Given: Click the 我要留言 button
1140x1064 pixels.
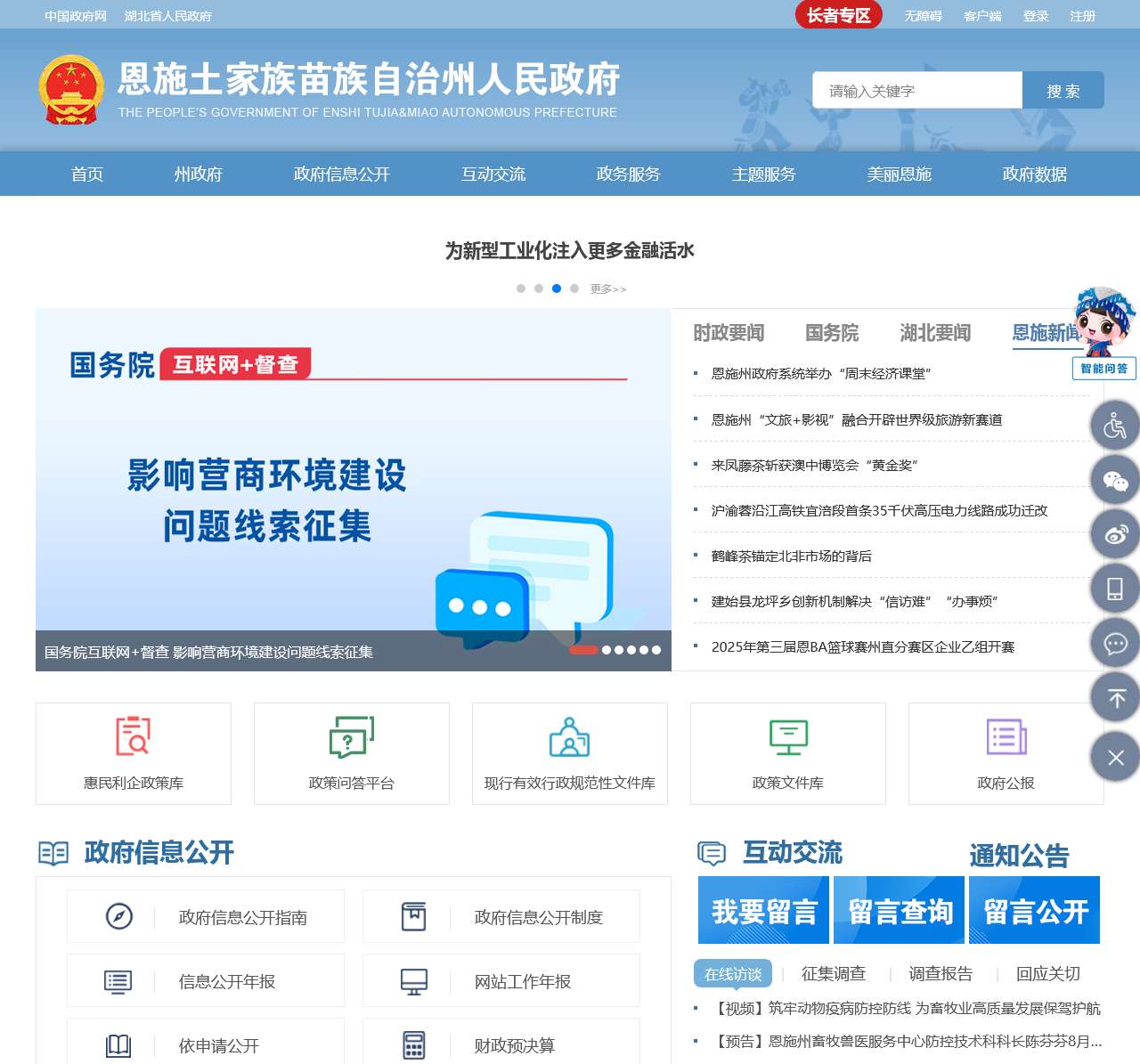Looking at the screenshot, I should 763,910.
